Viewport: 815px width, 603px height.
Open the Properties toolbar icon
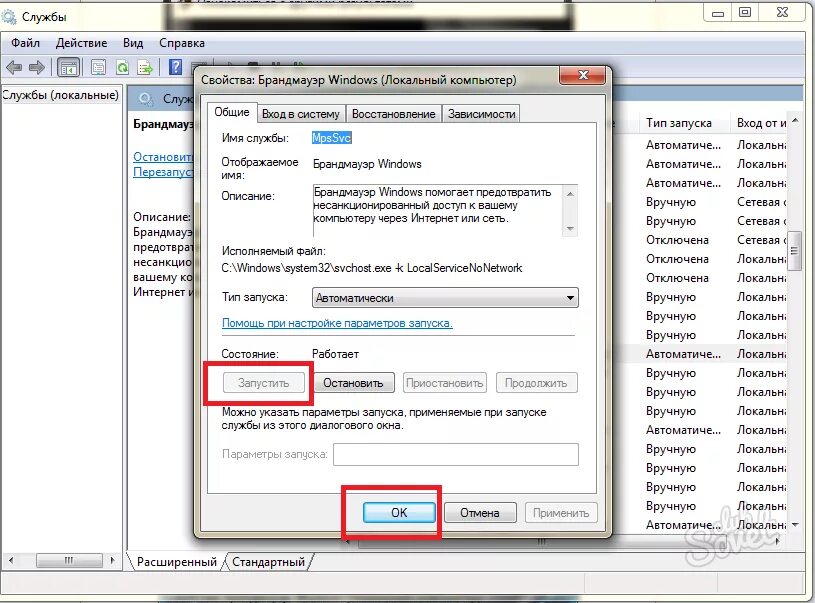(x=98, y=67)
